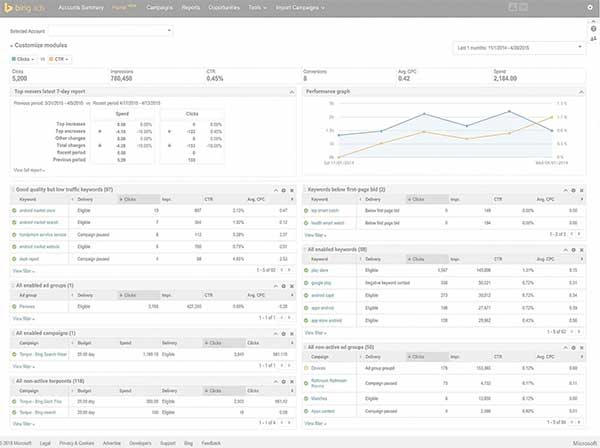
Task: Open settings gear for Good quality keywords module
Action: pos(283,189)
